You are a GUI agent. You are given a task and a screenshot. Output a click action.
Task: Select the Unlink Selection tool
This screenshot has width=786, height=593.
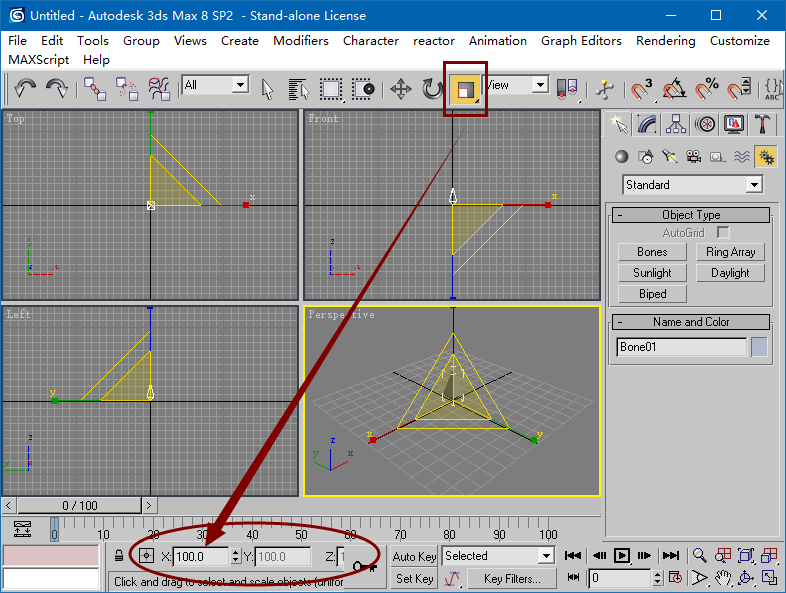pyautogui.click(x=127, y=89)
